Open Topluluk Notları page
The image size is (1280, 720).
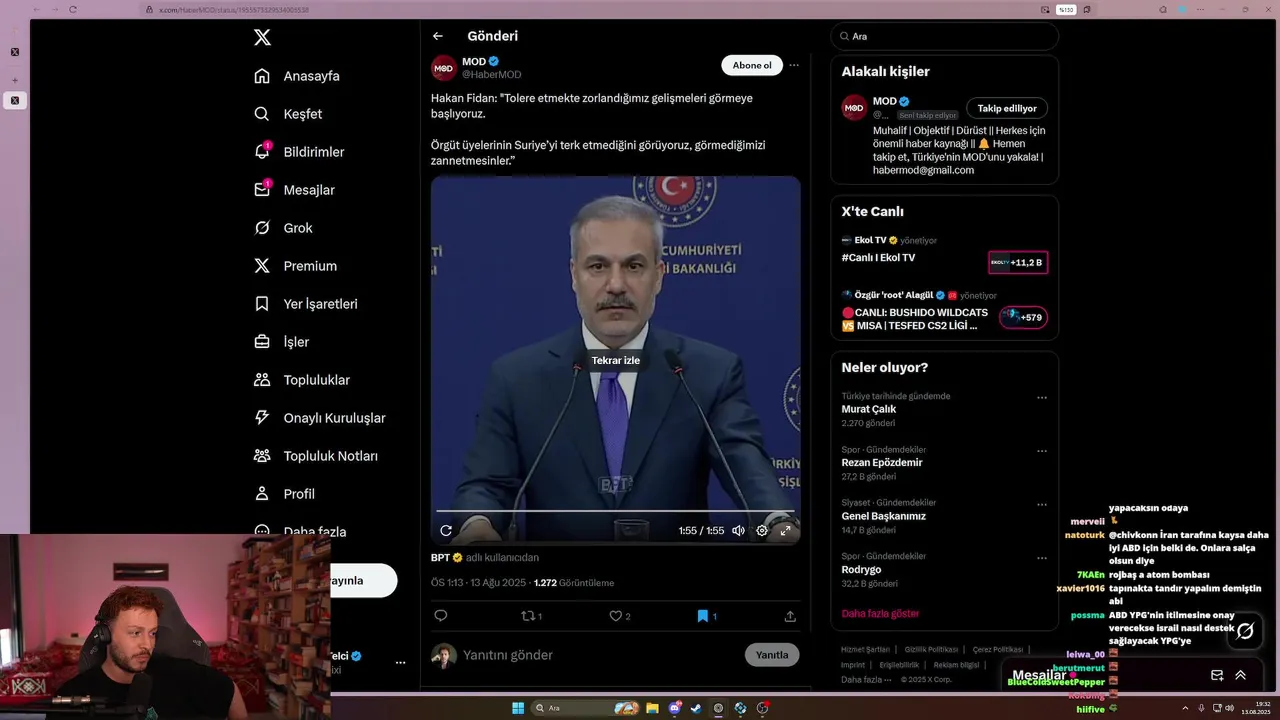tap(315, 456)
